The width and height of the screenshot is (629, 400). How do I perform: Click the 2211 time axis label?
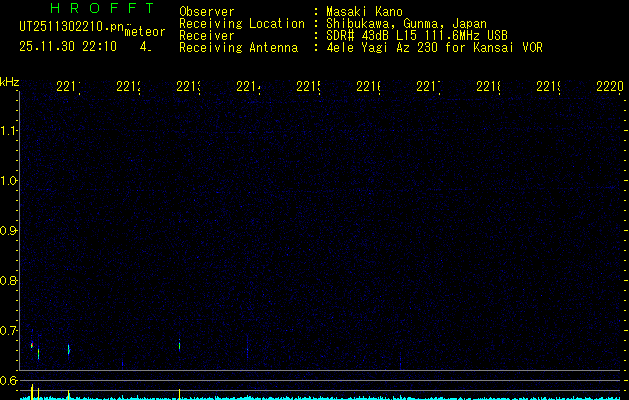point(69,86)
